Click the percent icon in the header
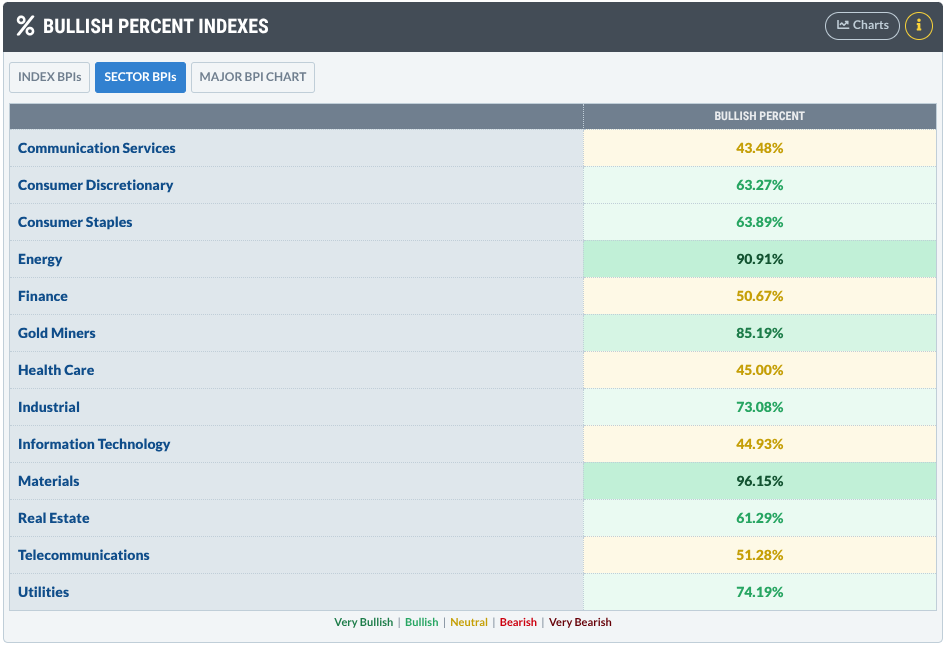 (25, 26)
